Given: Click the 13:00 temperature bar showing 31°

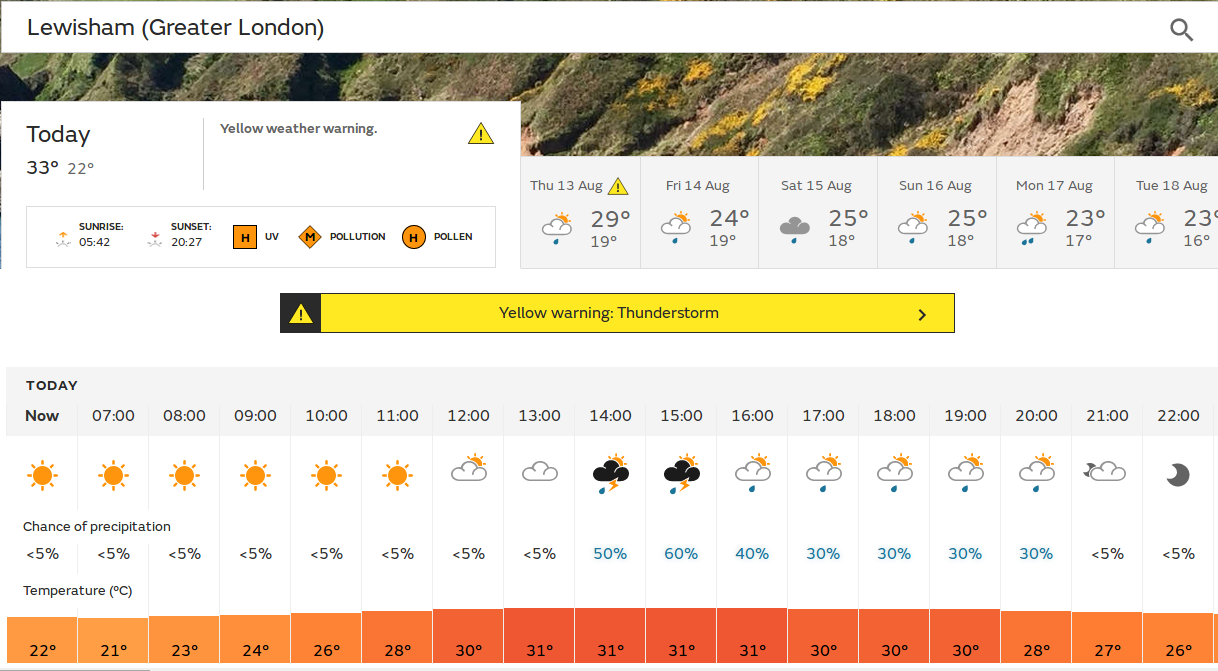Looking at the screenshot, I should 539,638.
